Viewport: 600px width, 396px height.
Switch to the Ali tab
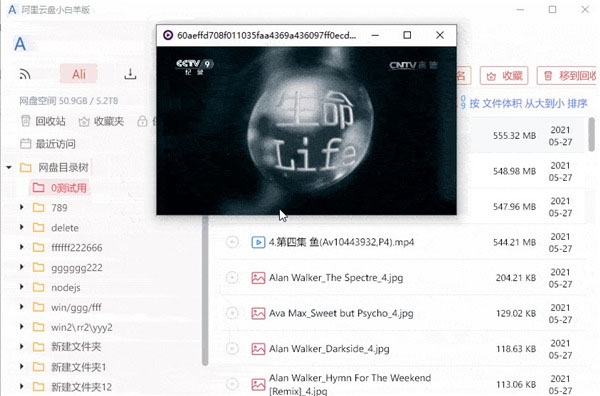(x=79, y=74)
